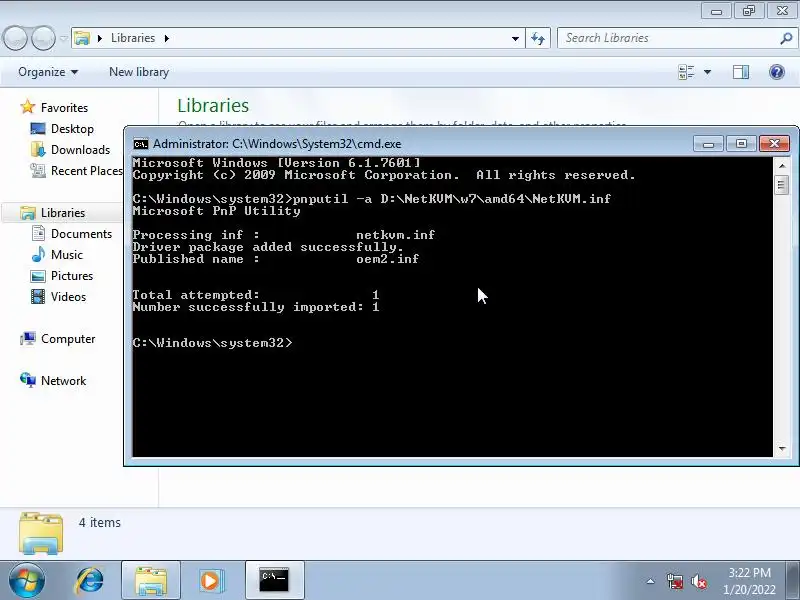Open the Pictures library
This screenshot has height=600, width=800.
coord(71,276)
